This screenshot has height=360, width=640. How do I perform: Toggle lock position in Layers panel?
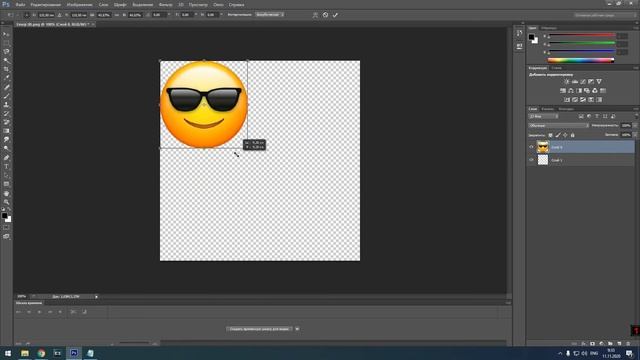pos(565,135)
